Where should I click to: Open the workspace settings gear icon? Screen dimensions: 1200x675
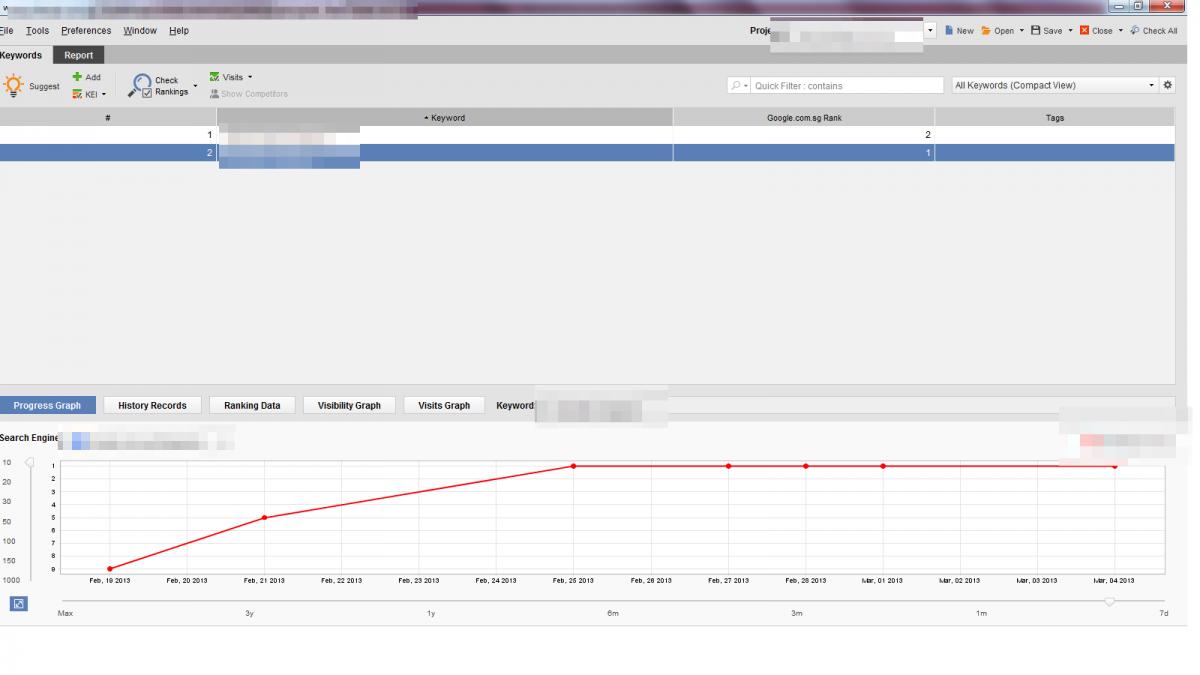coord(1167,86)
